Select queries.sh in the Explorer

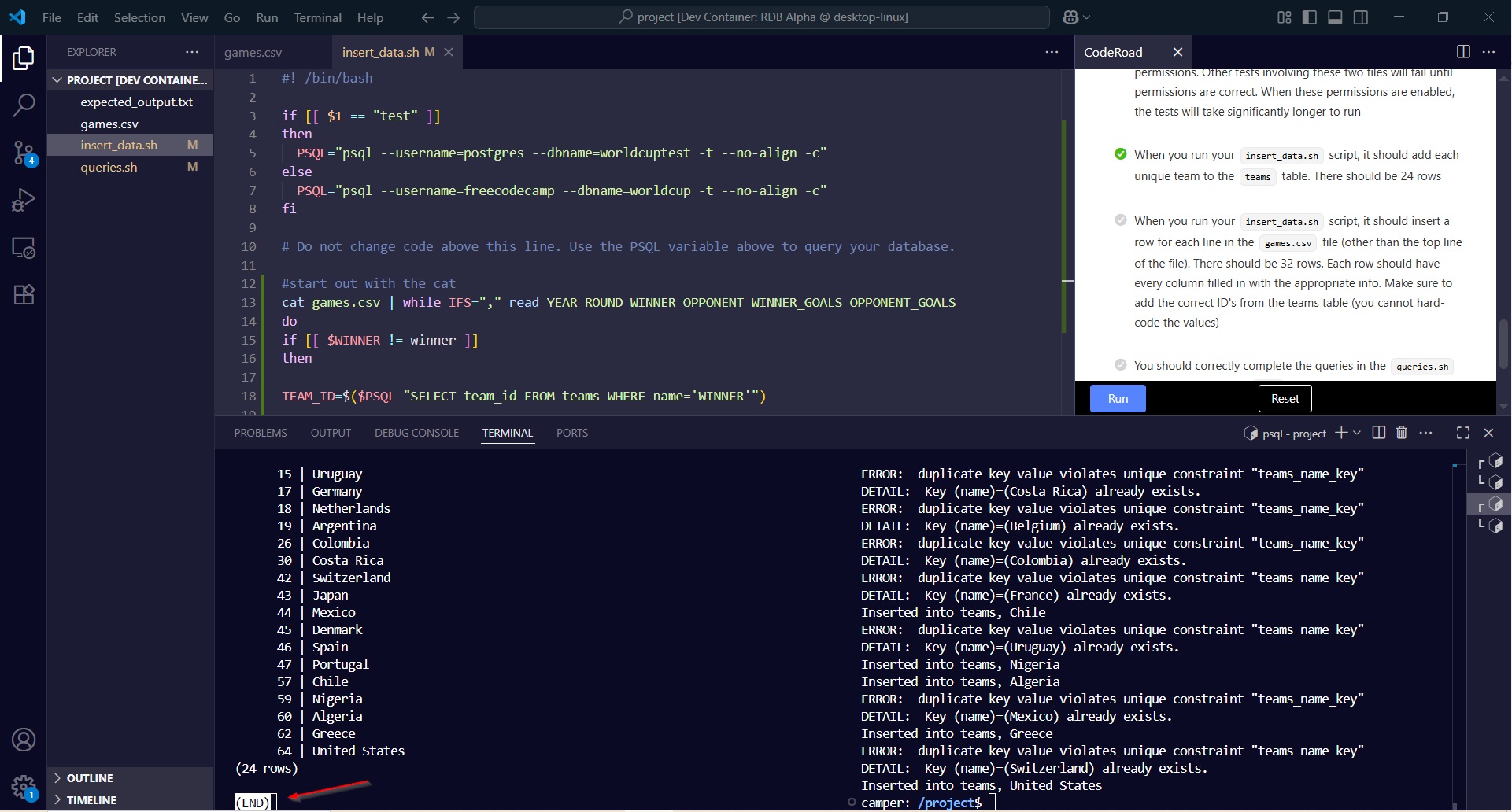109,167
